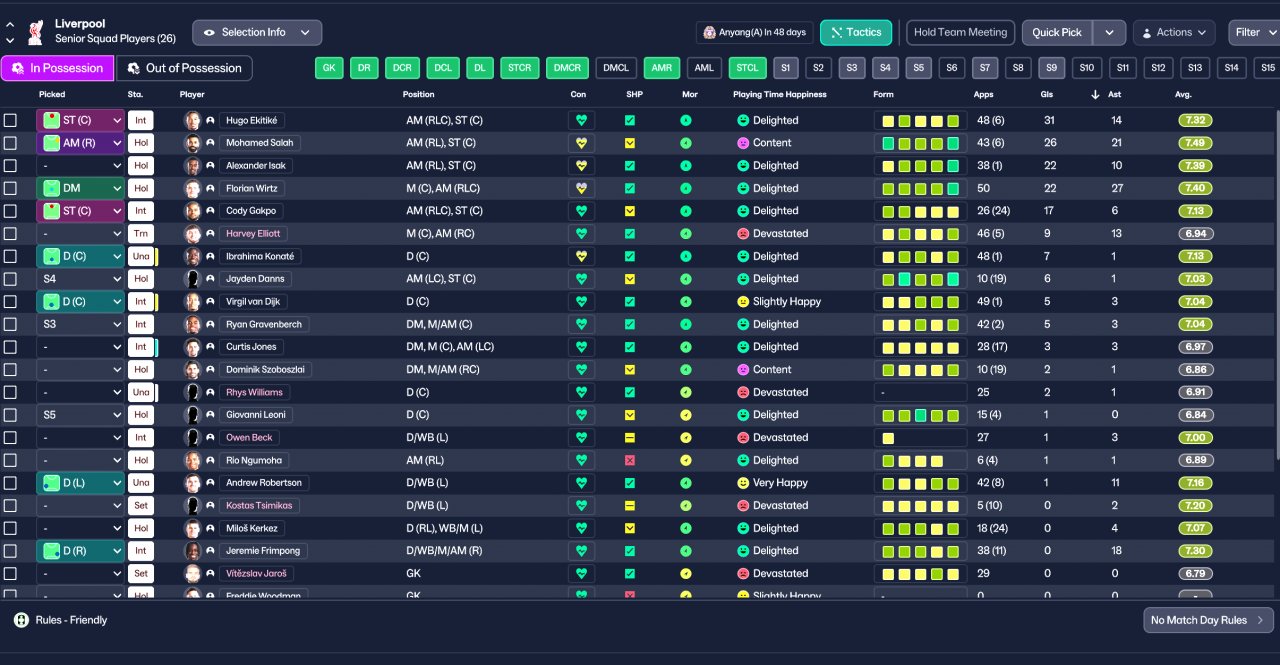Sort by the Playing Time Happiness column
Image resolution: width=1280 pixels, height=665 pixels.
pos(780,94)
